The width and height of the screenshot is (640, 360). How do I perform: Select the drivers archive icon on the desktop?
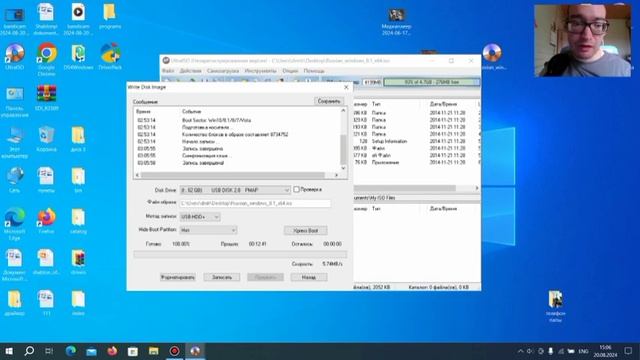[78, 262]
